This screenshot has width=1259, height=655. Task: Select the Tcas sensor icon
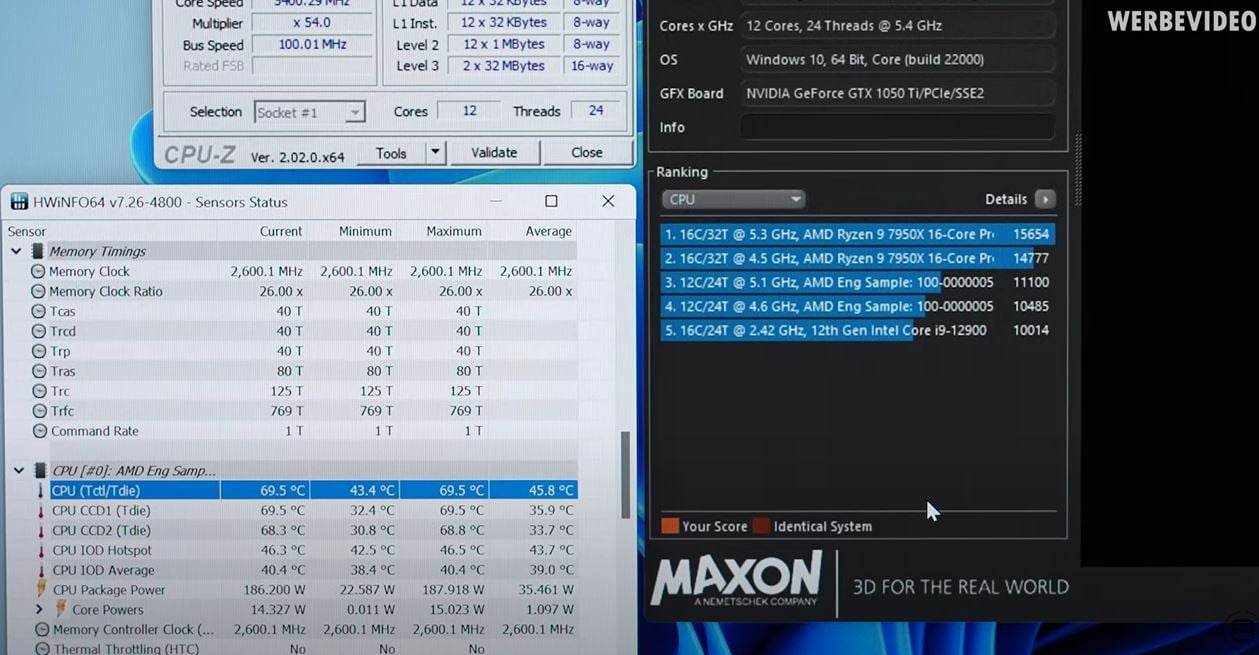[39, 311]
